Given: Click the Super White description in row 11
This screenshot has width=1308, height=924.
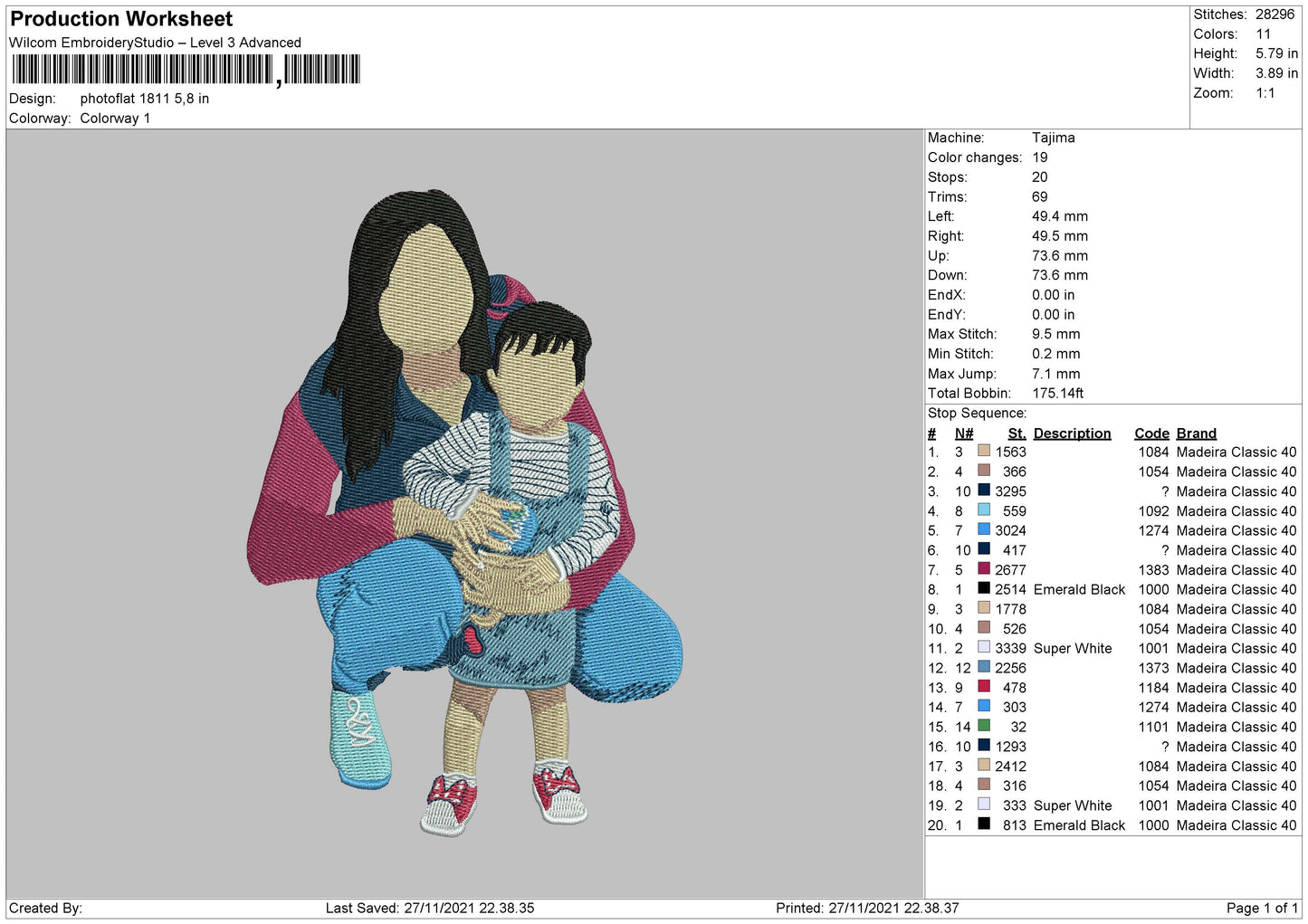Looking at the screenshot, I should pos(1073,648).
